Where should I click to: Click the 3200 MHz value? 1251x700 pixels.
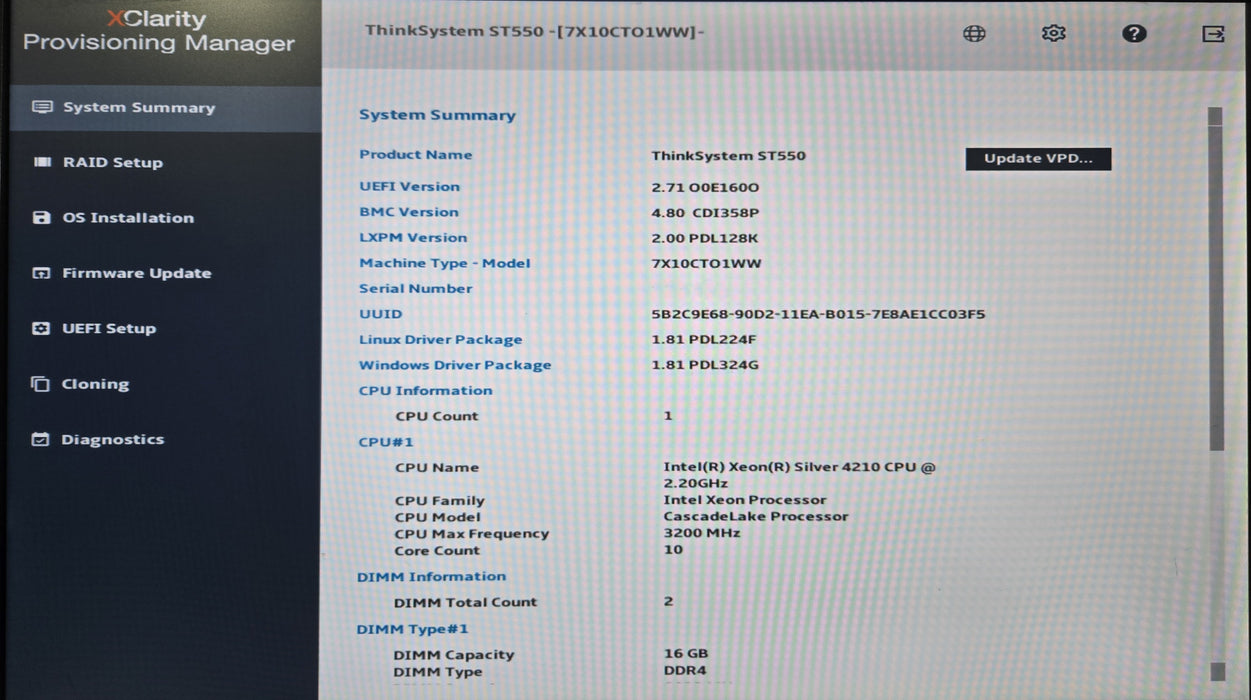[x=702, y=533]
